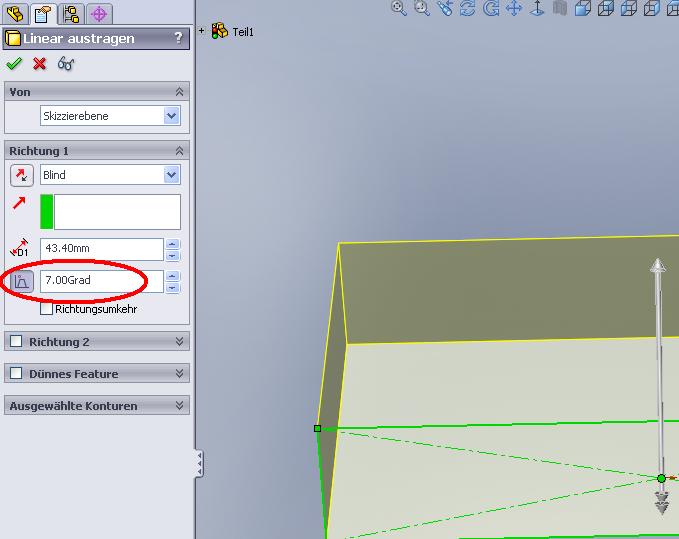
Task: Collapse the Von section
Action: [179, 92]
